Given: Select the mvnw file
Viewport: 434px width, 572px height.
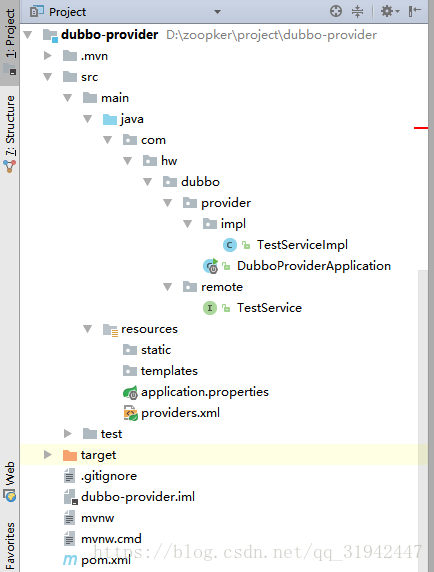Looking at the screenshot, I should point(98,518).
